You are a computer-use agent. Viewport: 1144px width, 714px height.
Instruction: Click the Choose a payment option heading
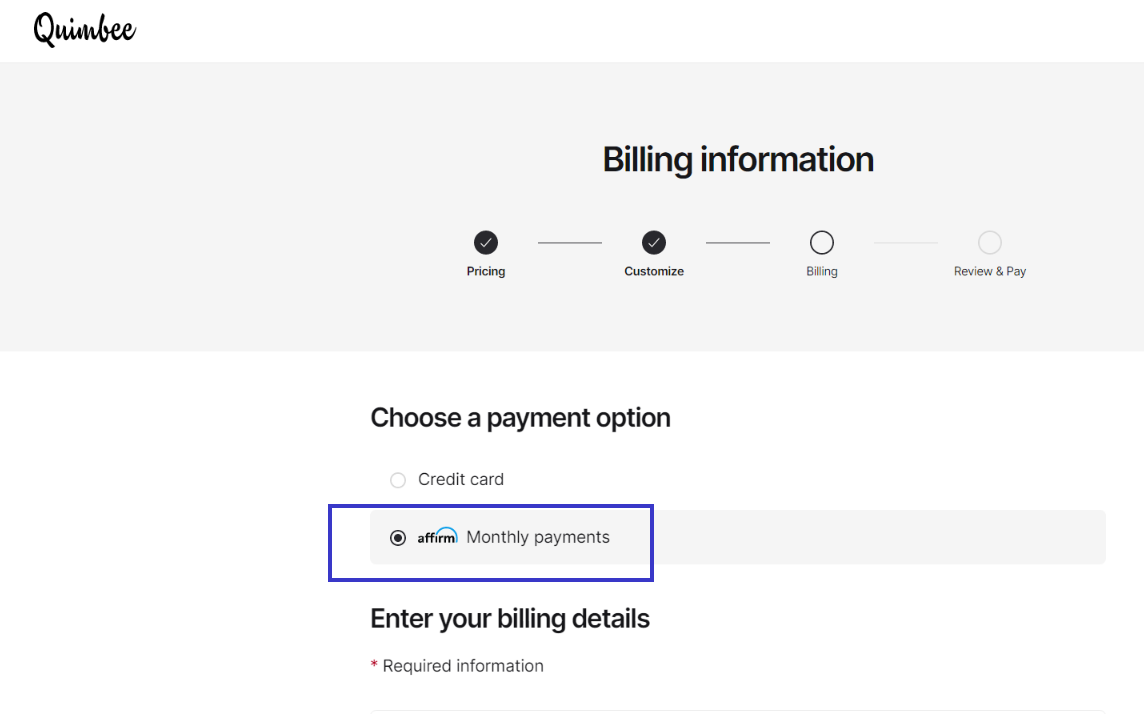520,417
